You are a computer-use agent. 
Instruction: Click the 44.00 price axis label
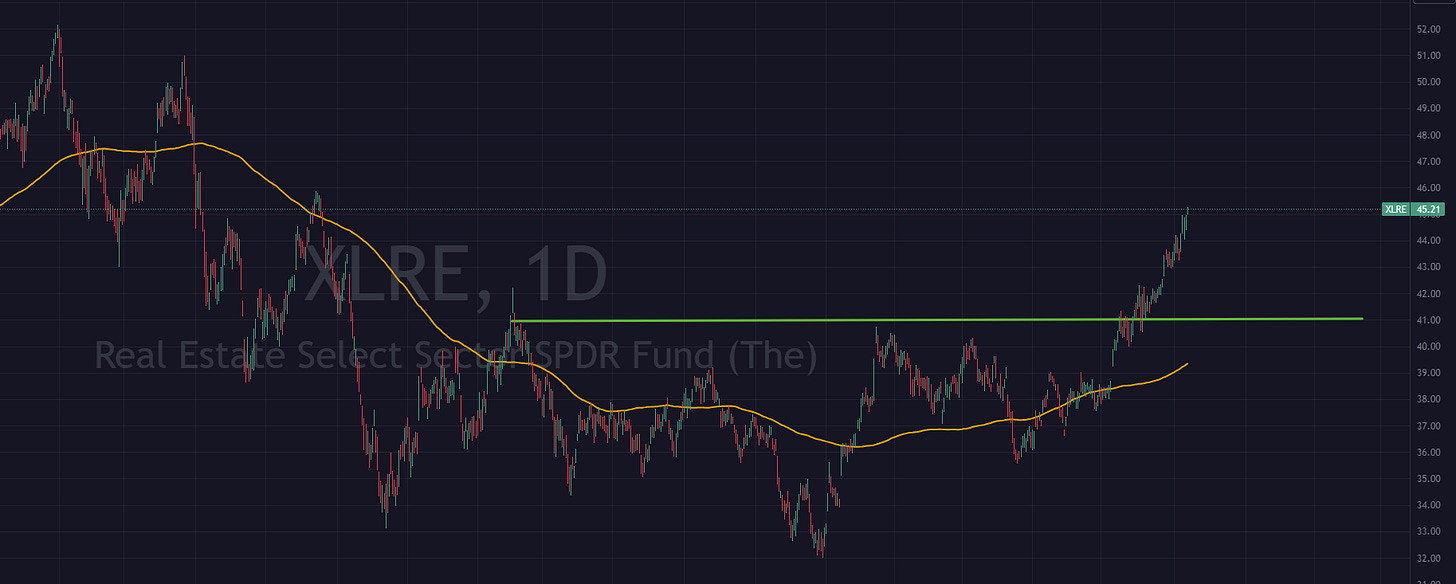click(x=1428, y=241)
